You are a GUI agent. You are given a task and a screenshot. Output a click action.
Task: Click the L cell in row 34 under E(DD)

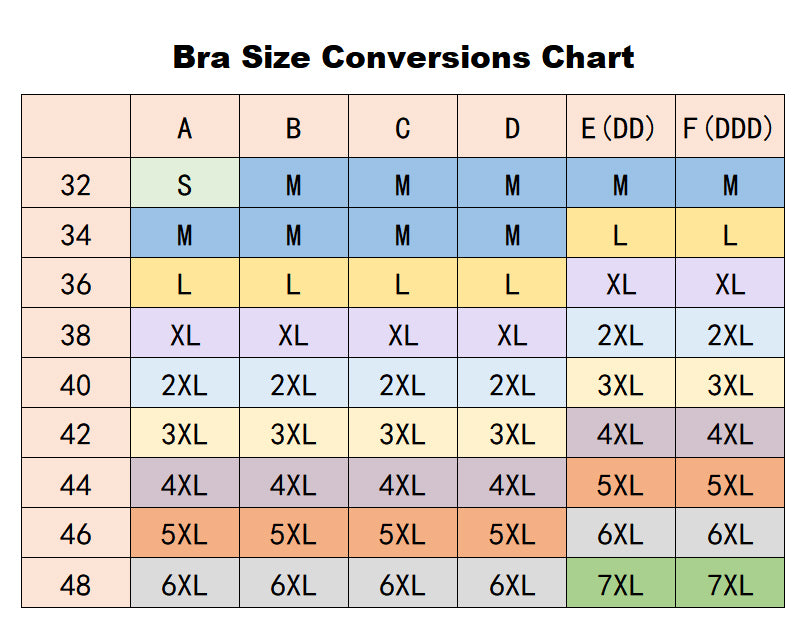click(620, 234)
